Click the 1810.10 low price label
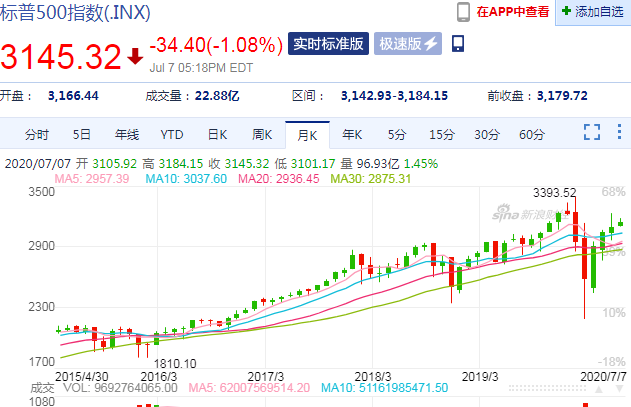This screenshot has width=631, height=407. 175,364
